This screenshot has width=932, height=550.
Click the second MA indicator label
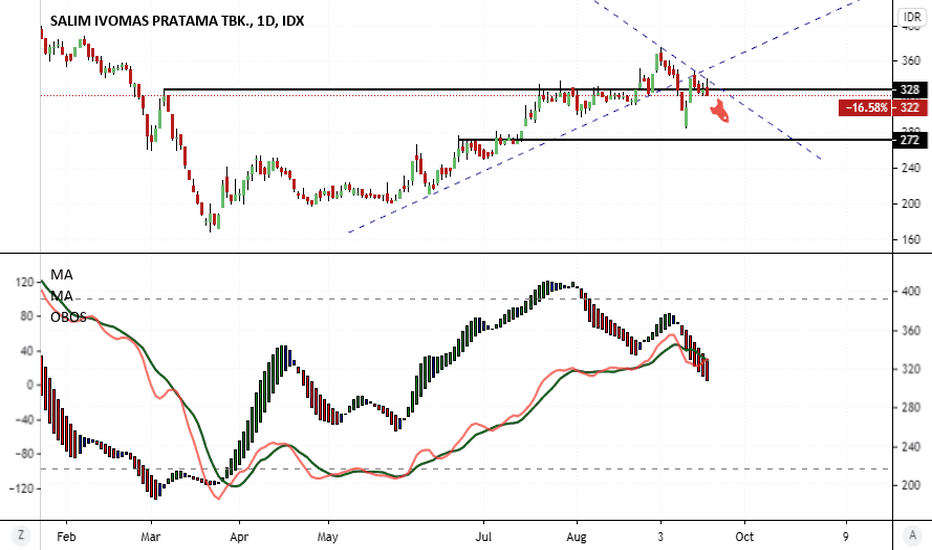61,296
